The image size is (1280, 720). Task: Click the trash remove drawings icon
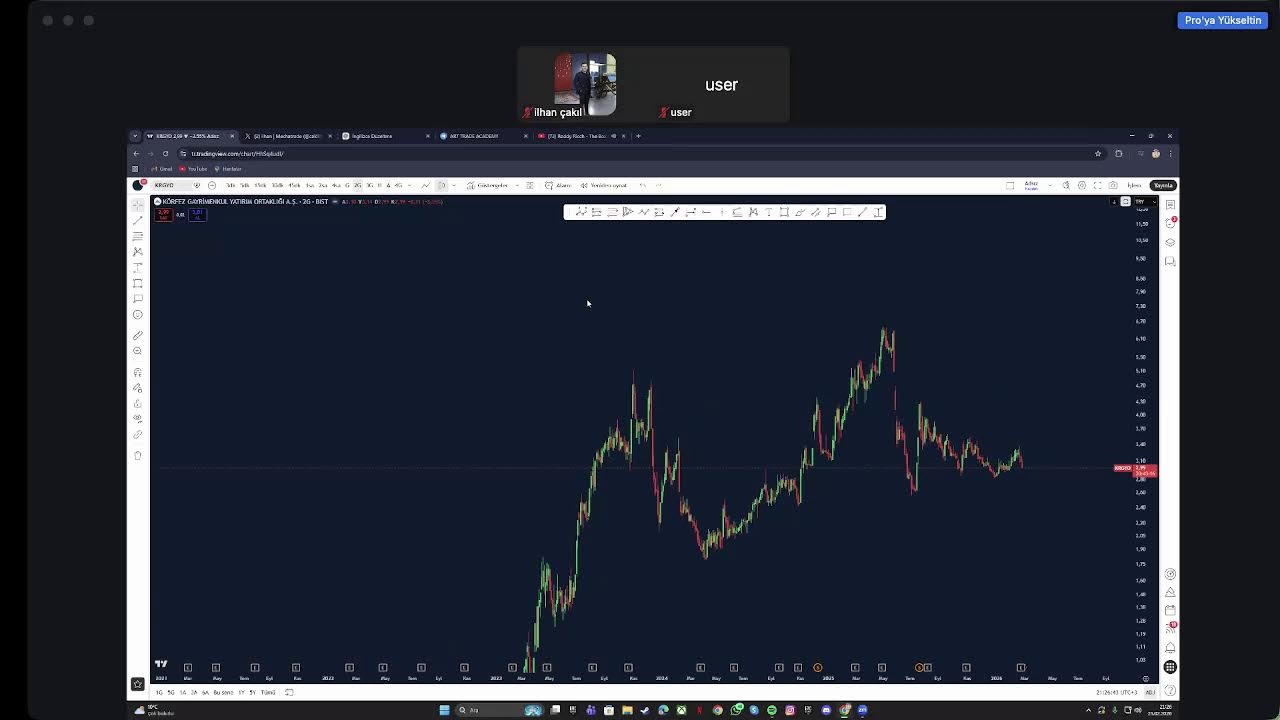point(138,455)
